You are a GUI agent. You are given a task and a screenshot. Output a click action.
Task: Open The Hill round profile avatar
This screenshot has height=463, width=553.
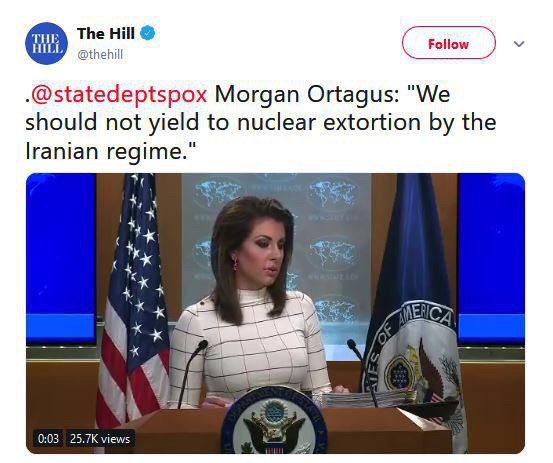(46, 43)
